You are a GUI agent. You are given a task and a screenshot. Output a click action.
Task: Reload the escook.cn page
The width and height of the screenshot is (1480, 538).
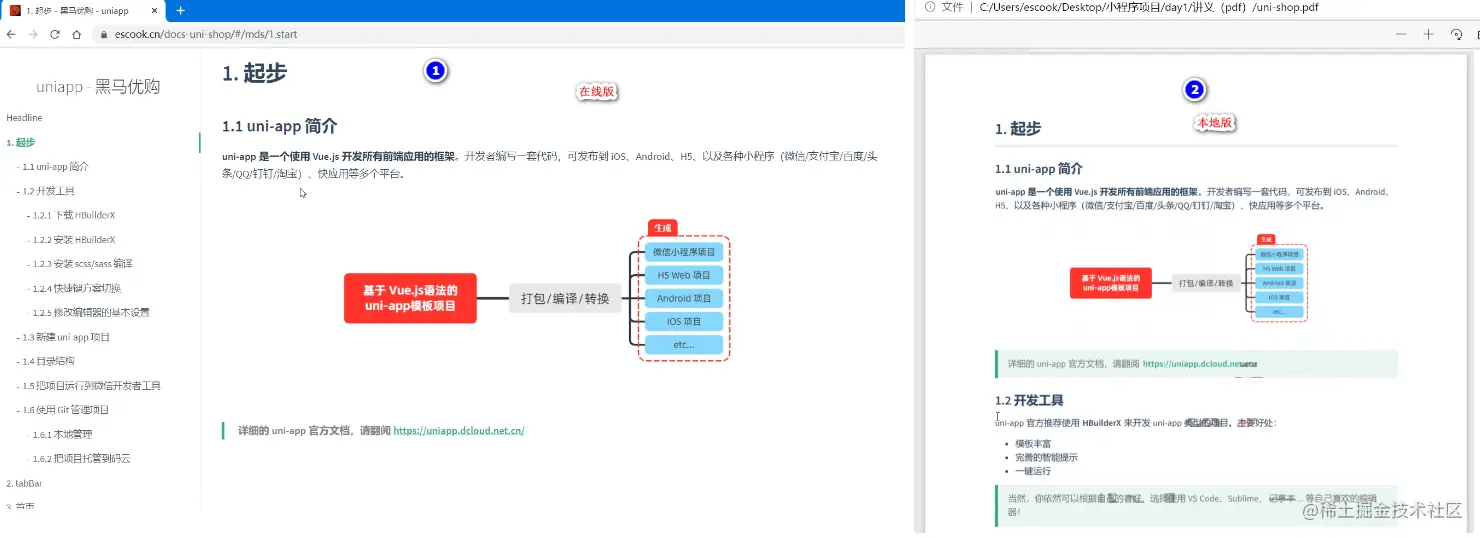(55, 34)
